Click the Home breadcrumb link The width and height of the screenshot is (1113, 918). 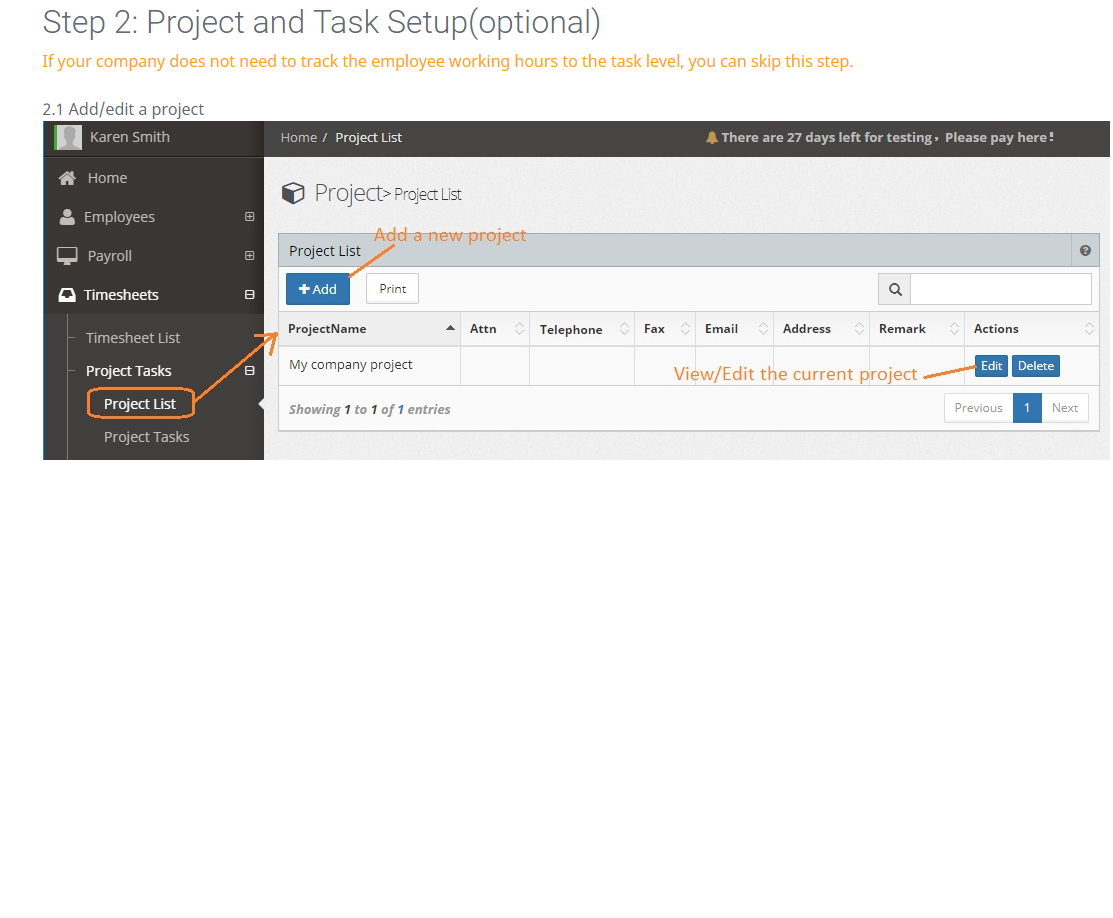click(299, 138)
